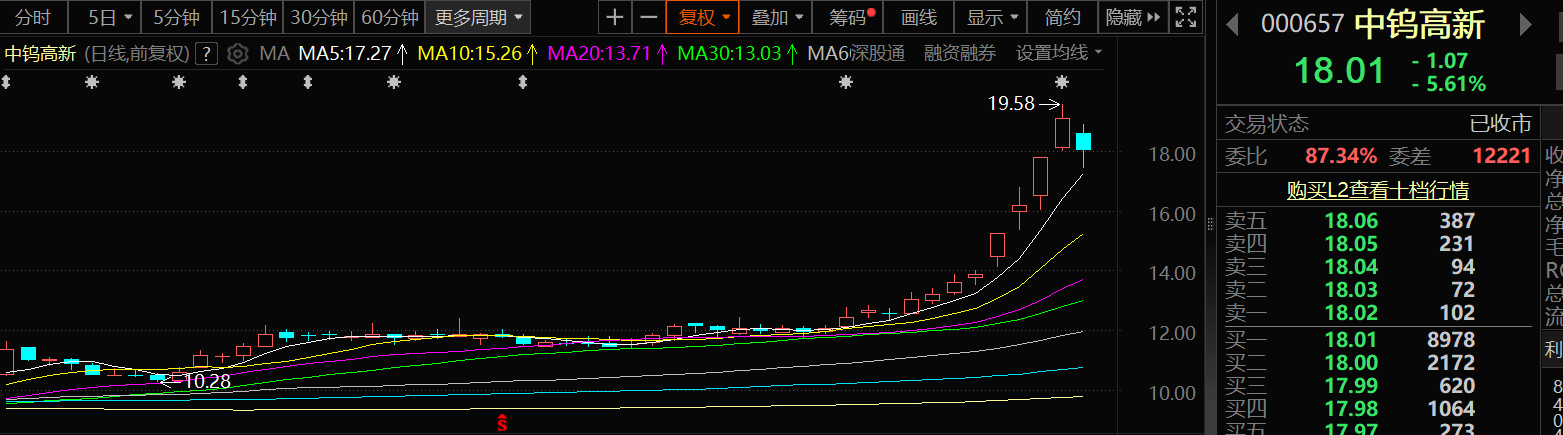Click the zoom-out minus icon
Image resolution: width=1563 pixels, height=435 pixels.
649,17
